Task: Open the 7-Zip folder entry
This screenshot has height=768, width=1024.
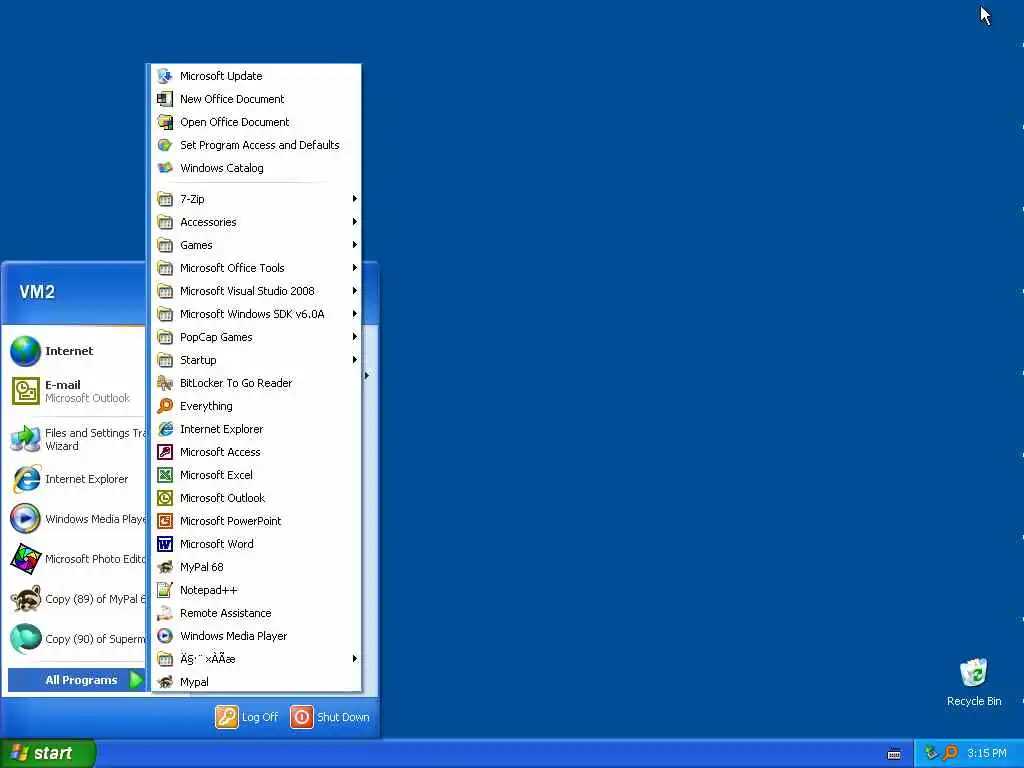Action: [257, 199]
